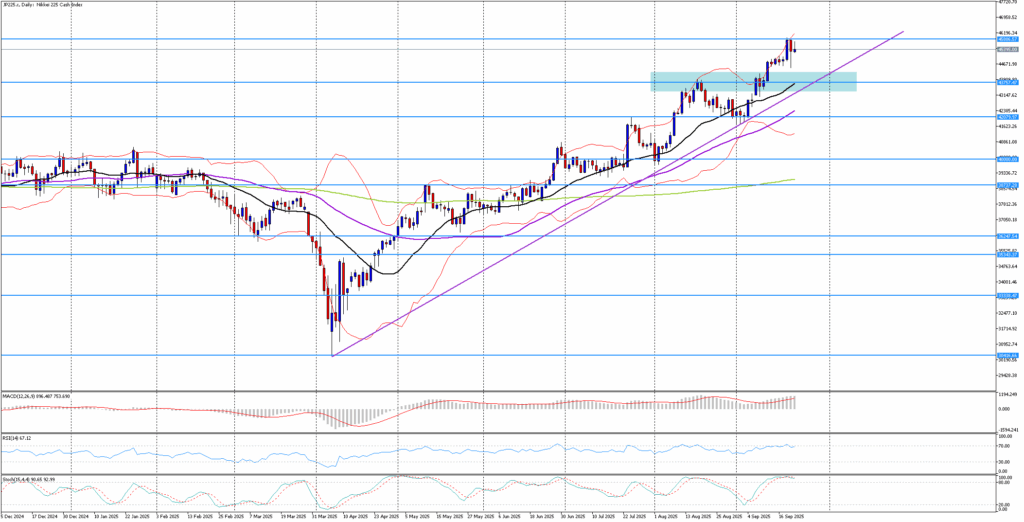1024x522 pixels.
Task: Click the 40000.00 horizontal line price label
Action: [1007, 159]
